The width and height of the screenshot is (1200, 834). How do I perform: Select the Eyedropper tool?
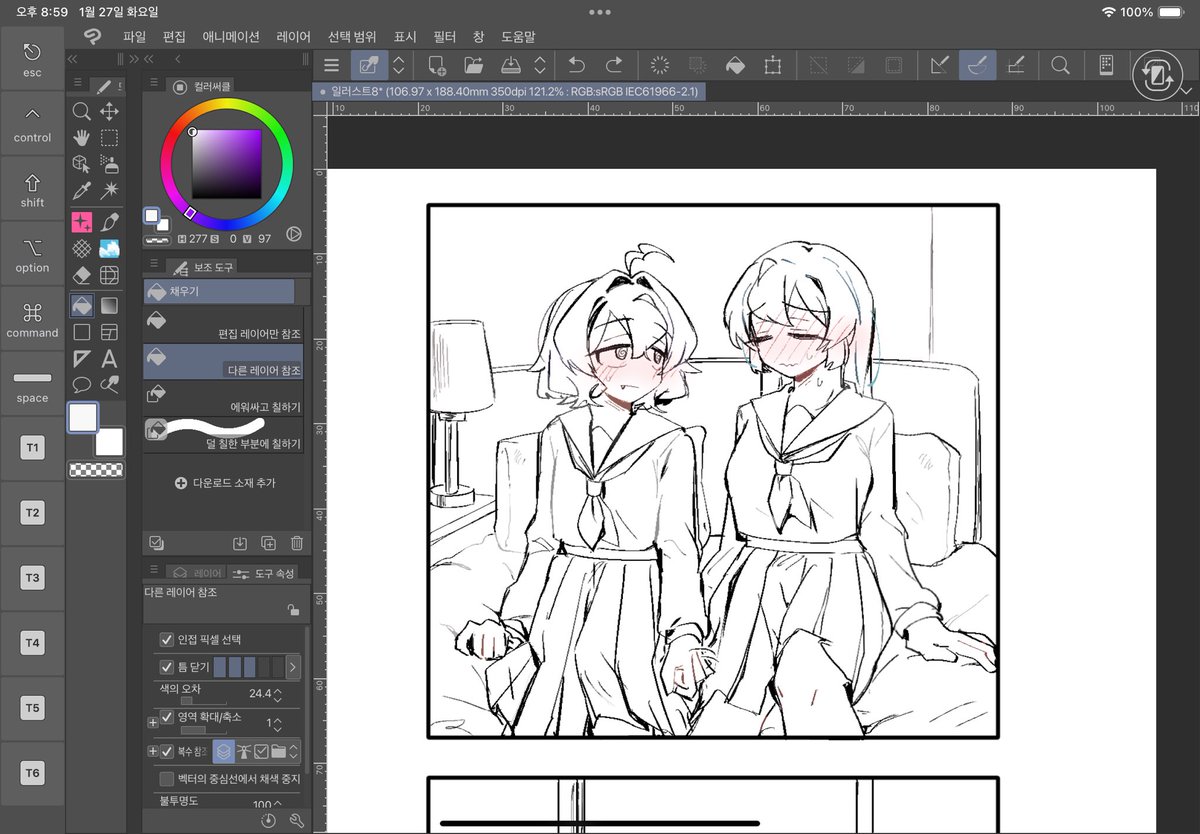pos(82,192)
